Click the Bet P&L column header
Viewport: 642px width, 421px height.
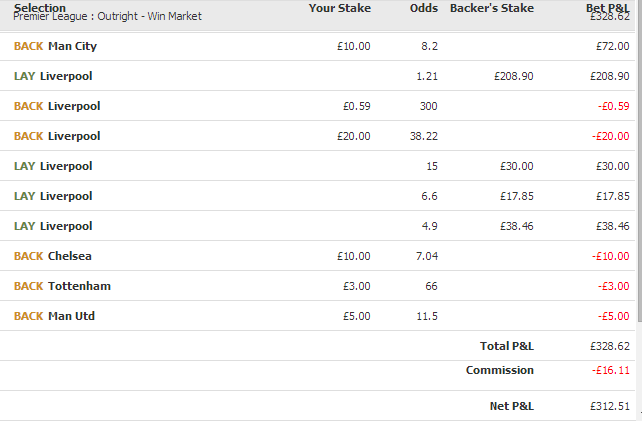[x=608, y=7]
